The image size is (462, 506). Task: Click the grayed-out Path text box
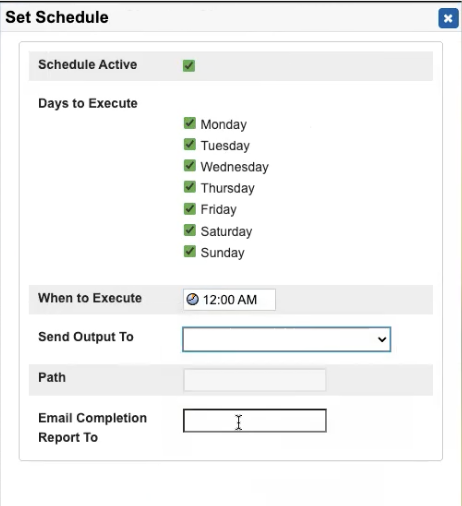pyautogui.click(x=255, y=380)
